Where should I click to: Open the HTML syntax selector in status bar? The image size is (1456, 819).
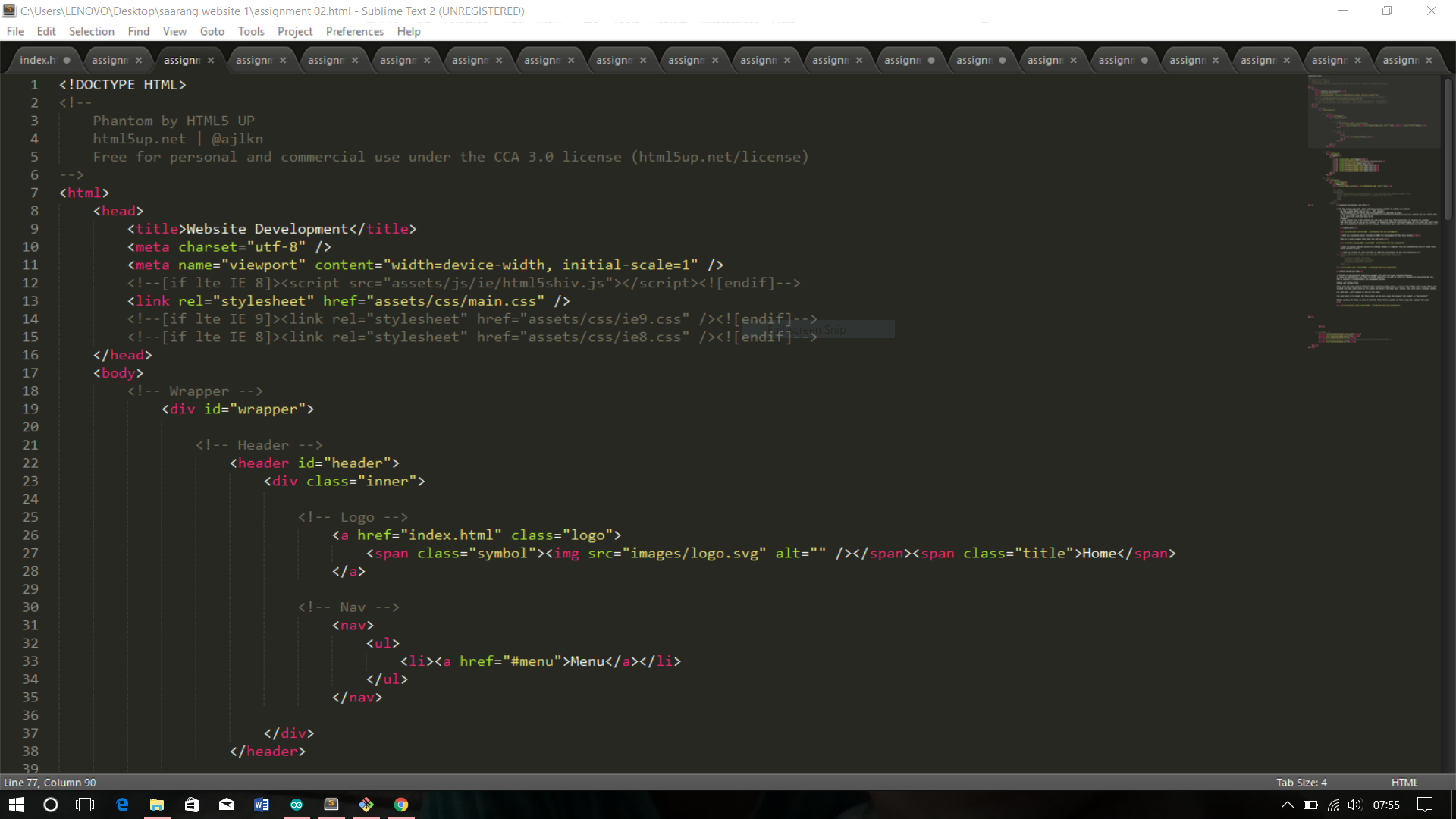pos(1404,782)
